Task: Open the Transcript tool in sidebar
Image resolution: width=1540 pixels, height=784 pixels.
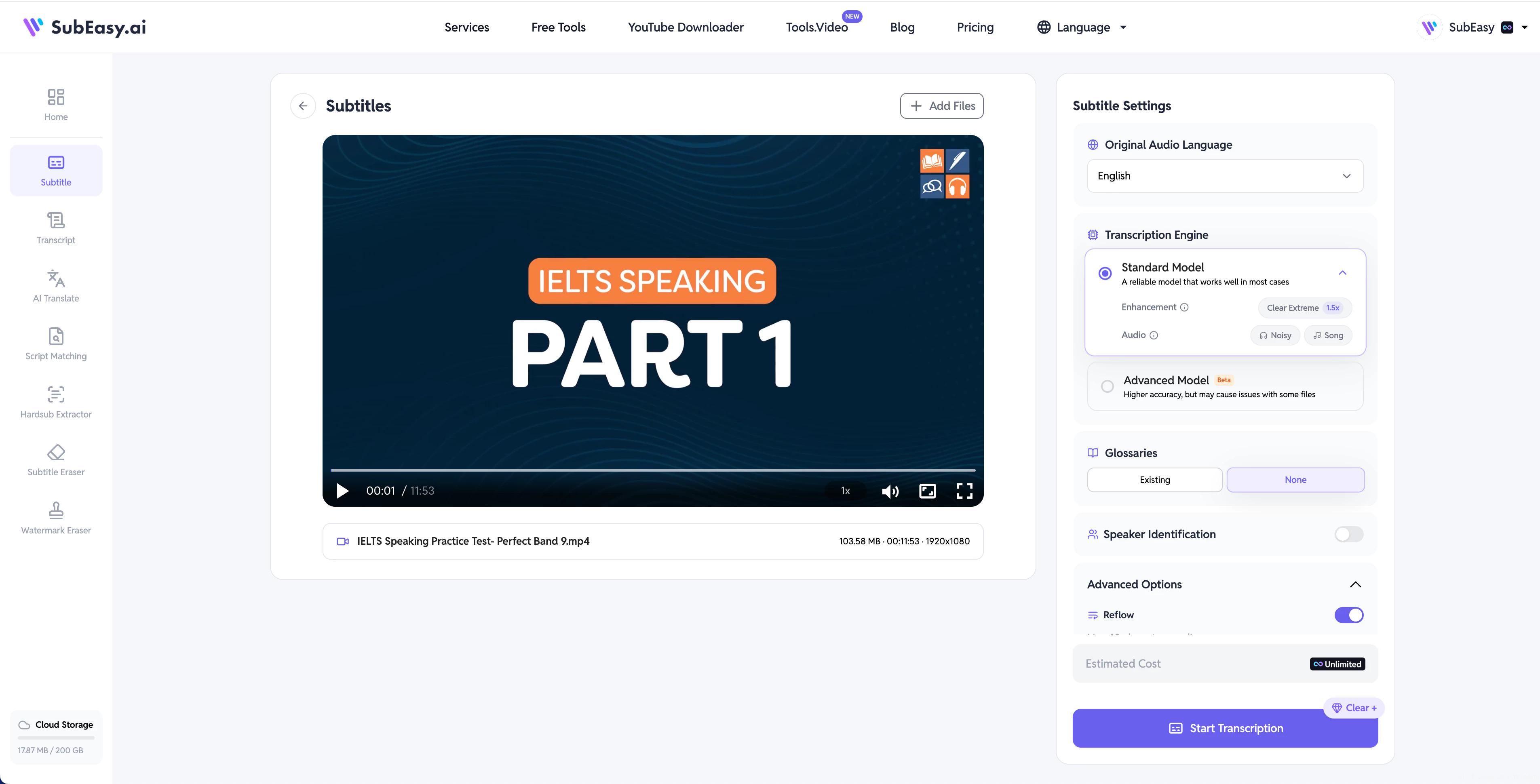Action: 56,228
